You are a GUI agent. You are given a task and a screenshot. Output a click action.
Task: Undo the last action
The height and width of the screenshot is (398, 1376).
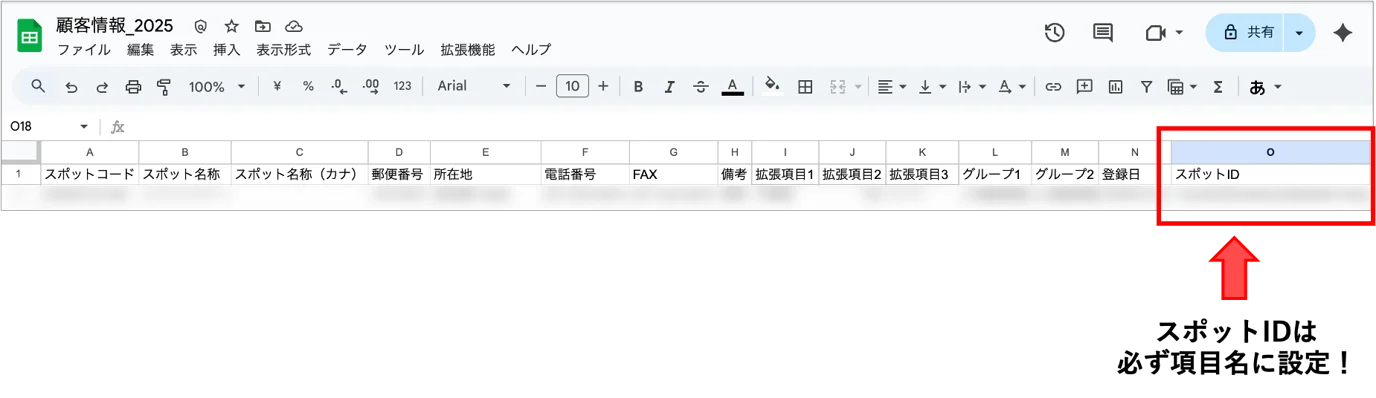[x=71, y=87]
